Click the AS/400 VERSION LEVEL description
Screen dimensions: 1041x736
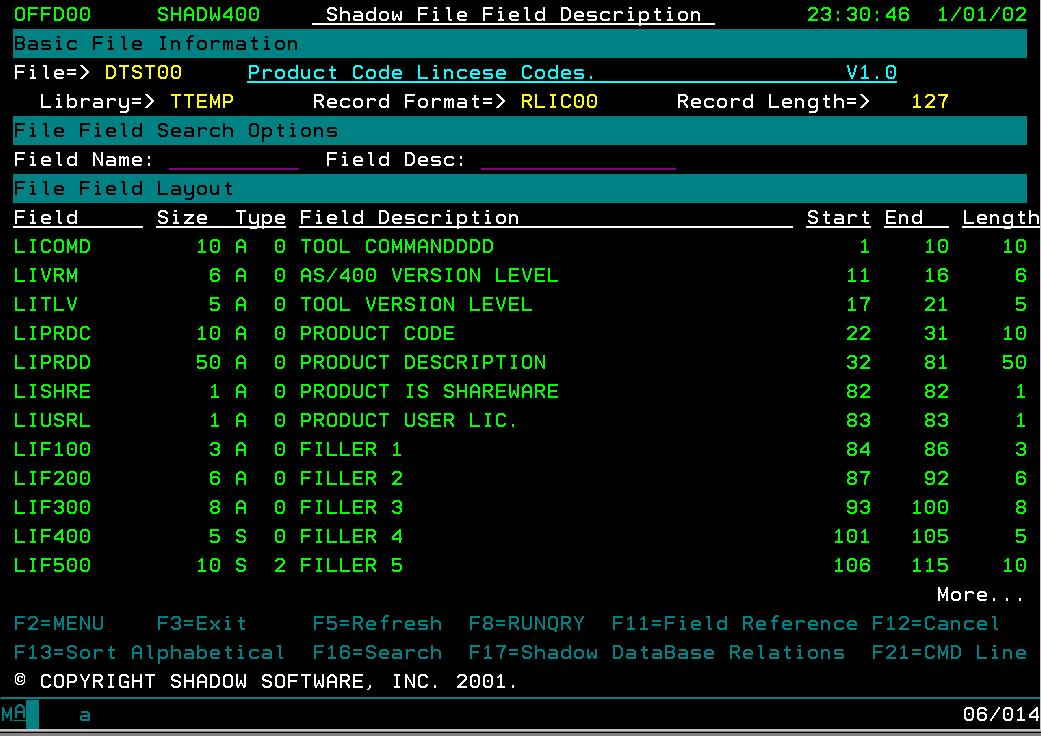(429, 275)
